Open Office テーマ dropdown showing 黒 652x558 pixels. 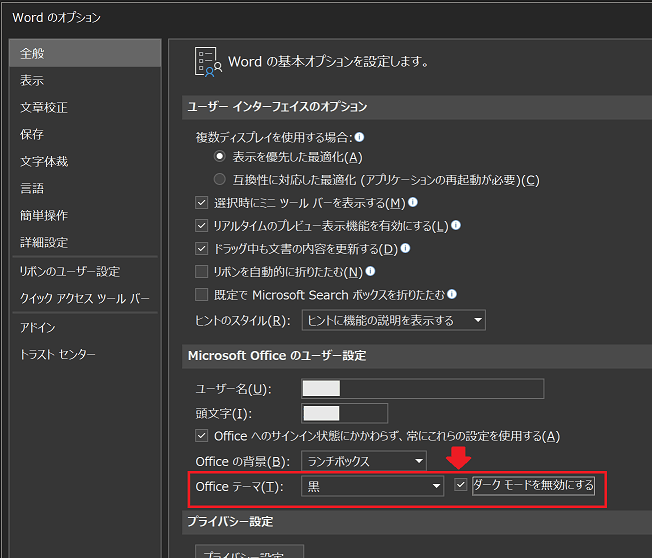[x=372, y=486]
